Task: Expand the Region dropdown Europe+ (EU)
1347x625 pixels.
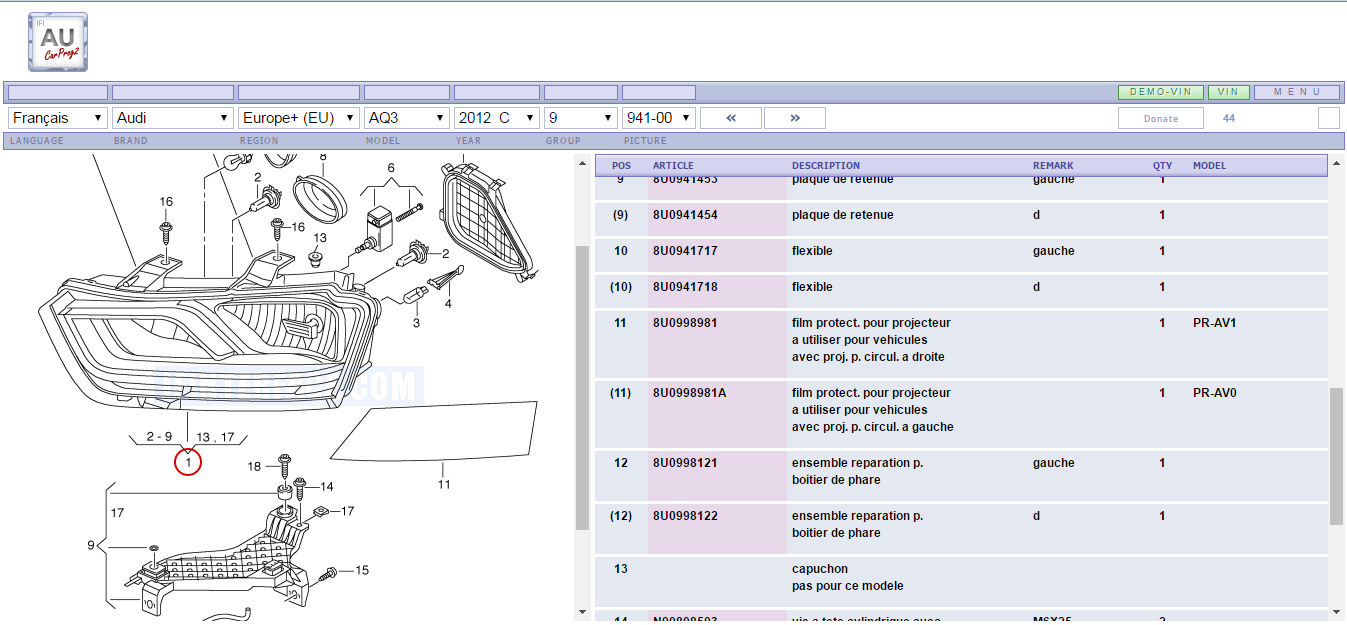Action: coord(299,118)
